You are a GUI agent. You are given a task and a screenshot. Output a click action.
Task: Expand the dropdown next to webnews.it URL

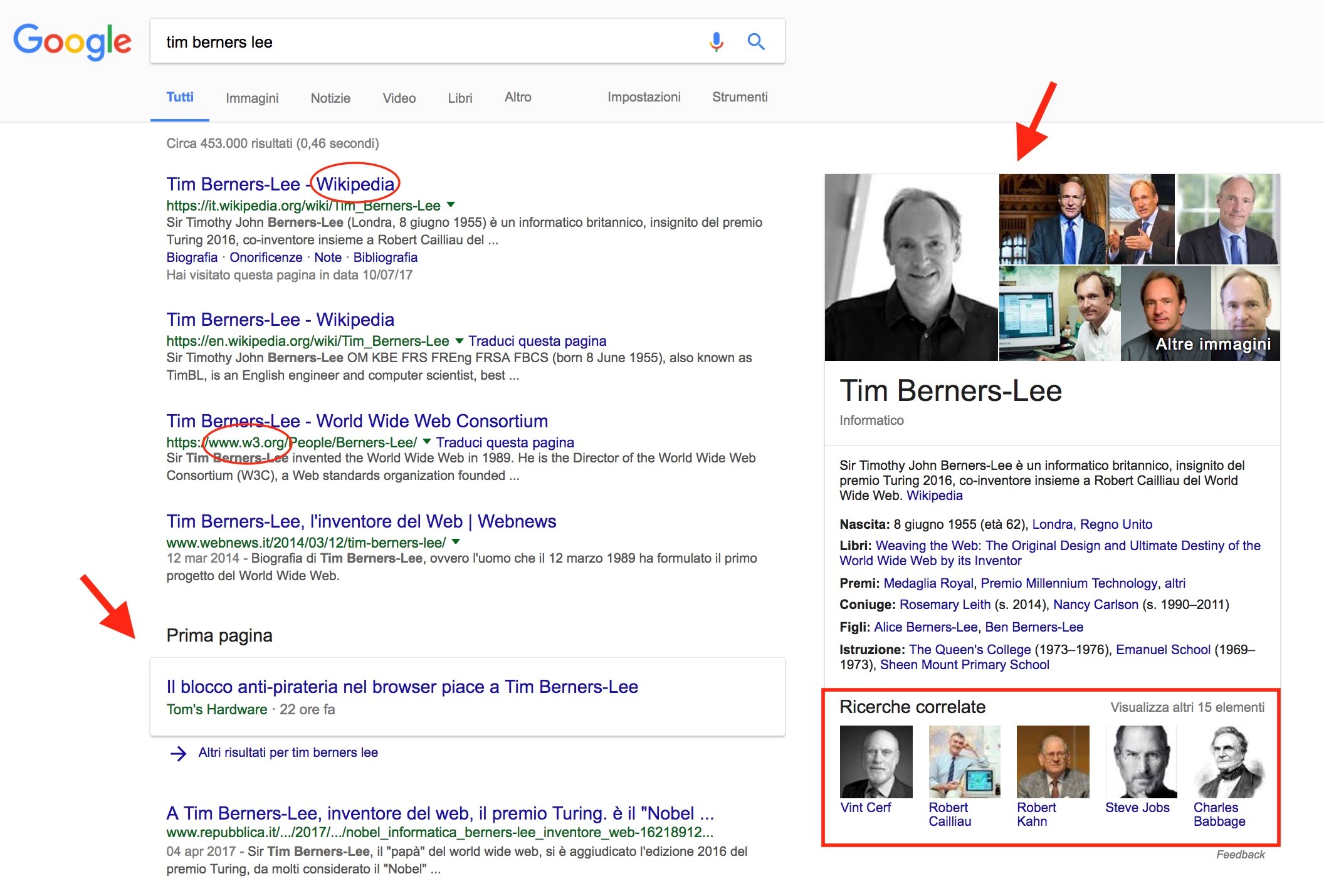pyautogui.click(x=457, y=541)
